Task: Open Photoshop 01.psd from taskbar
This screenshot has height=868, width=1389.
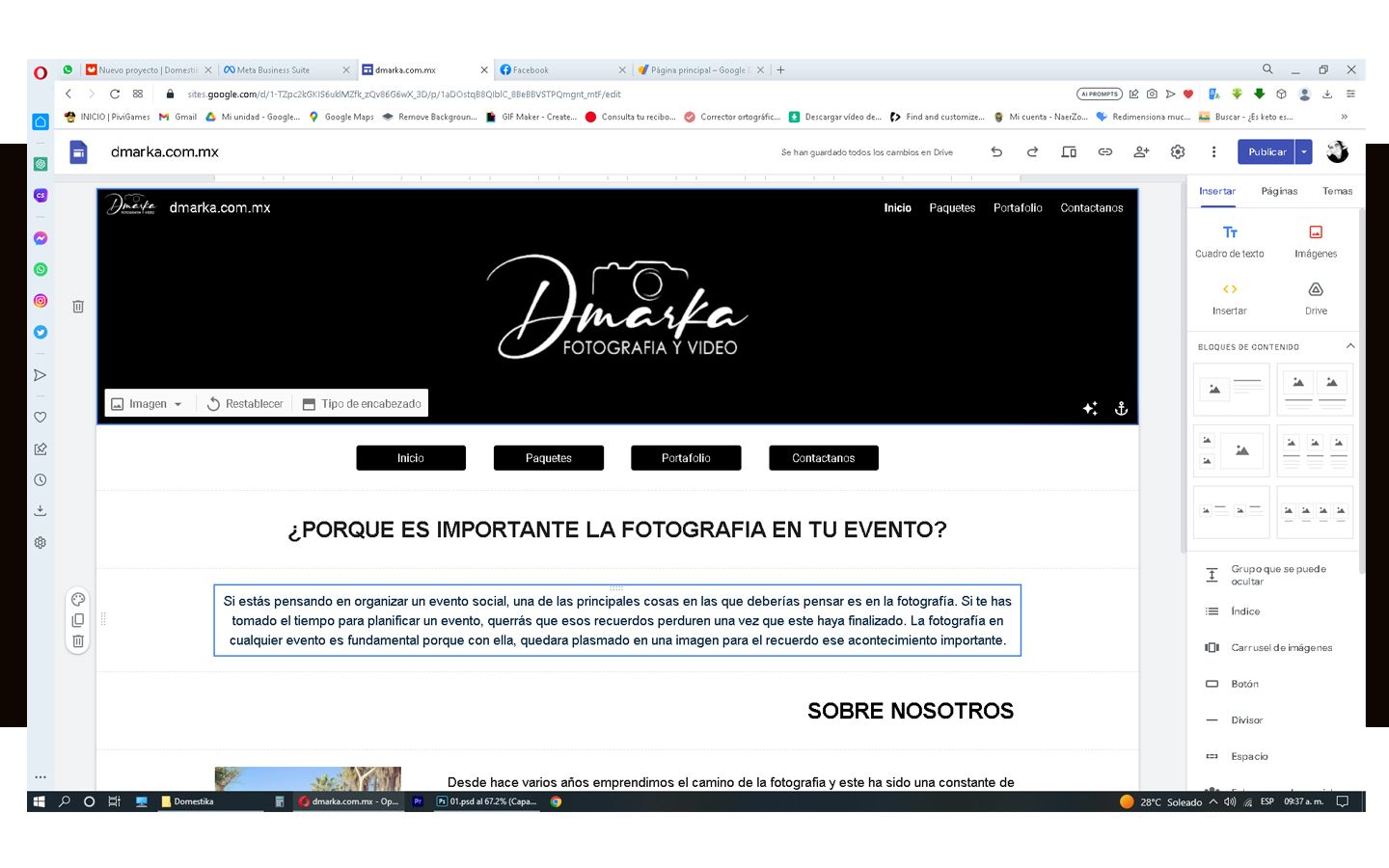Action: click(487, 801)
